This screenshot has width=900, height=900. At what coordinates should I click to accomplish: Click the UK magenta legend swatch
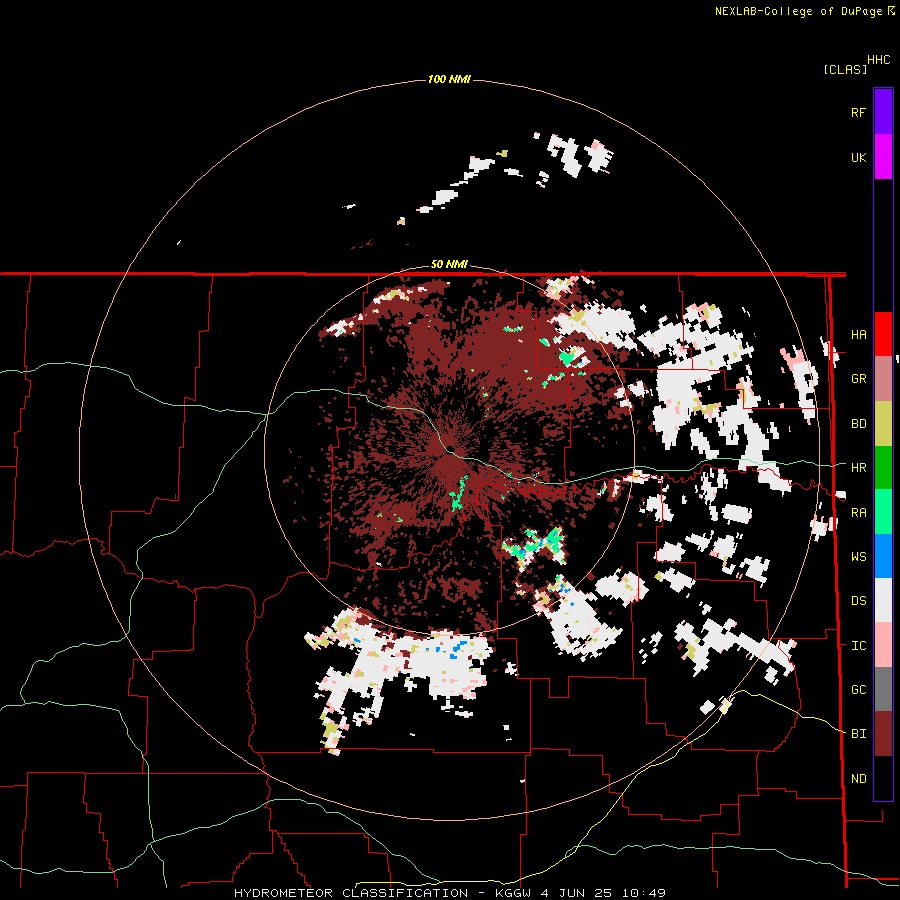click(x=883, y=157)
